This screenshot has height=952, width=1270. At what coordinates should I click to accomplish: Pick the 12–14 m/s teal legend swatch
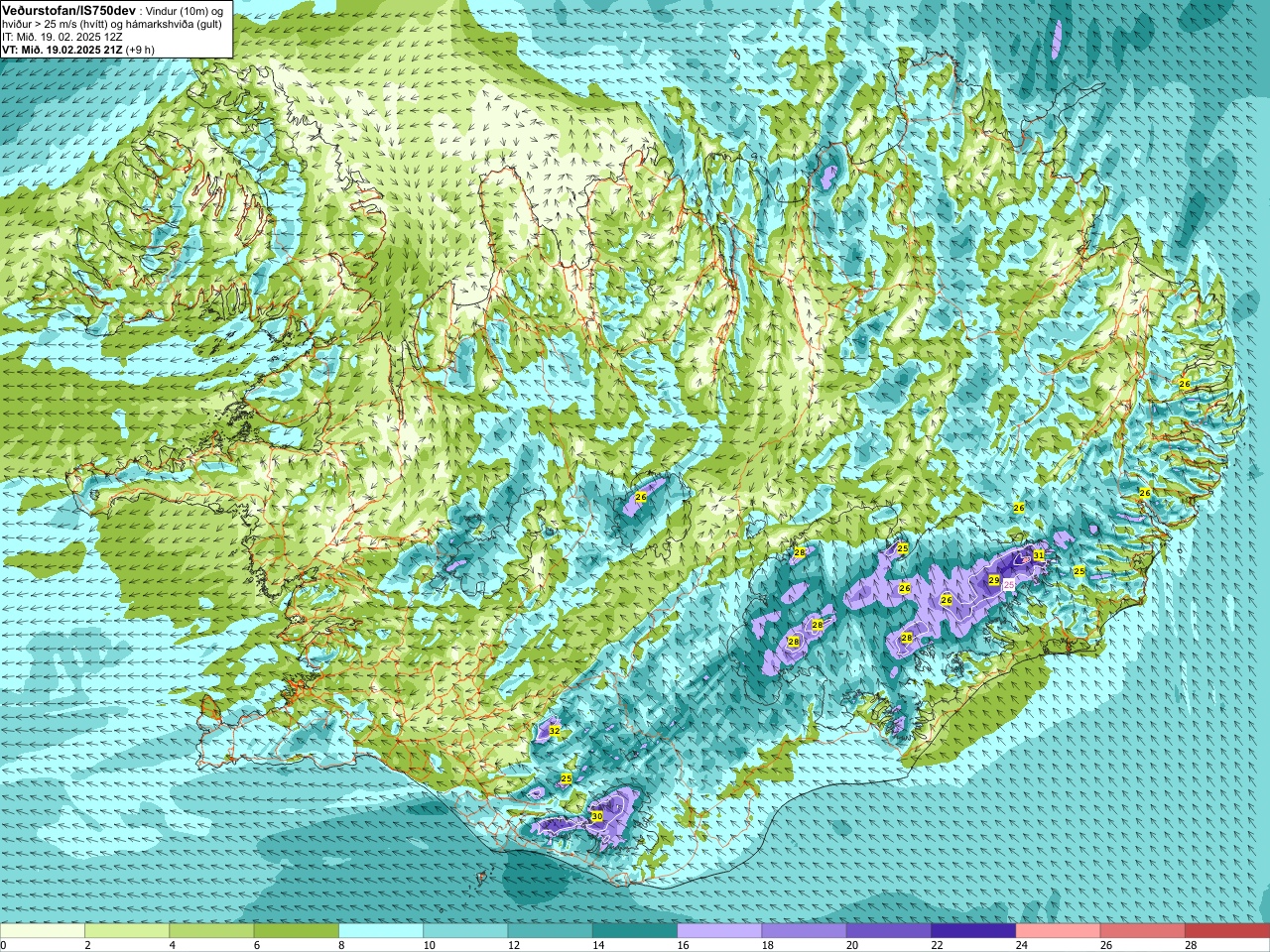tap(550, 931)
